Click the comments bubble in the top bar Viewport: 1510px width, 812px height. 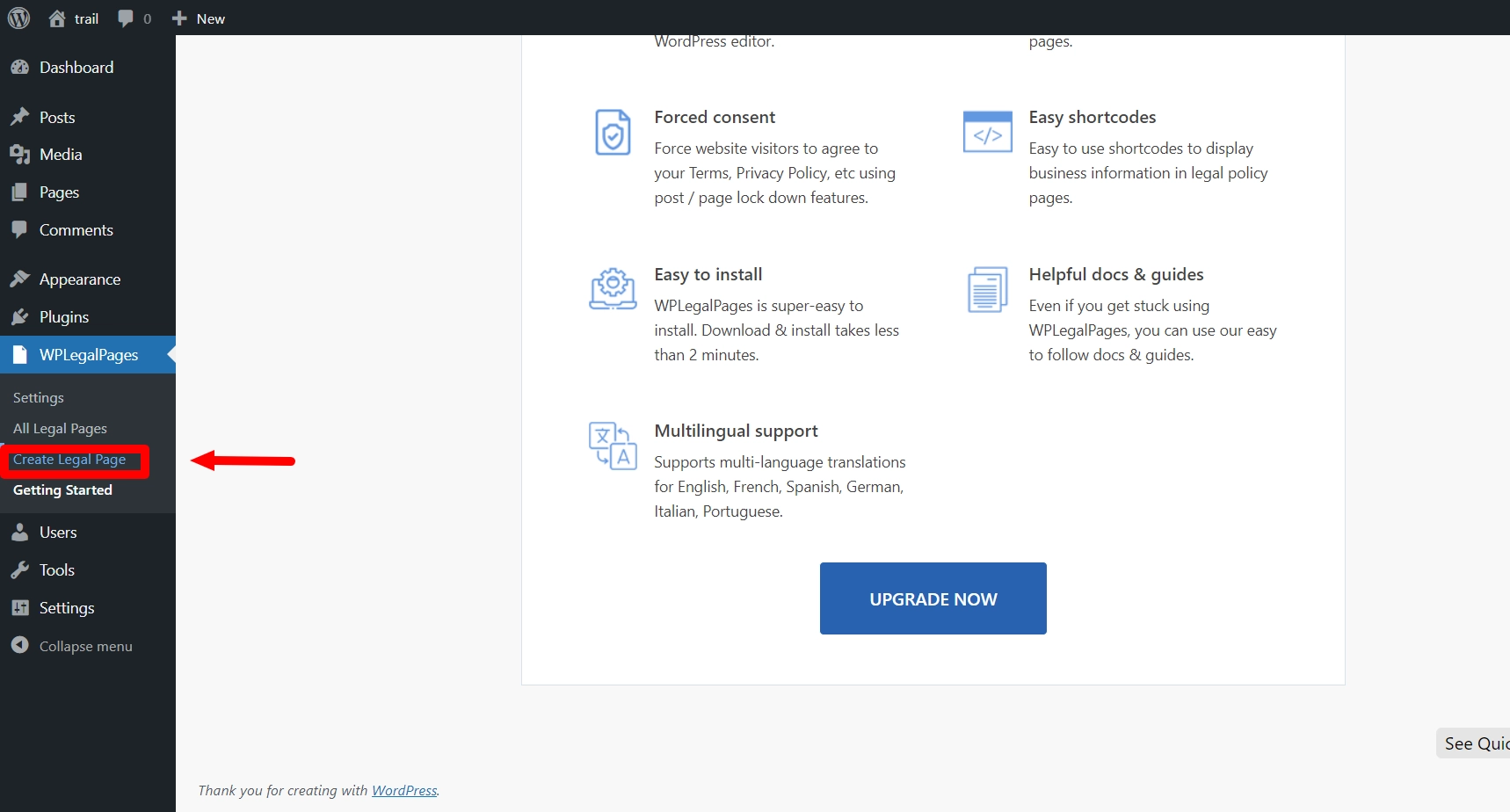coord(126,18)
